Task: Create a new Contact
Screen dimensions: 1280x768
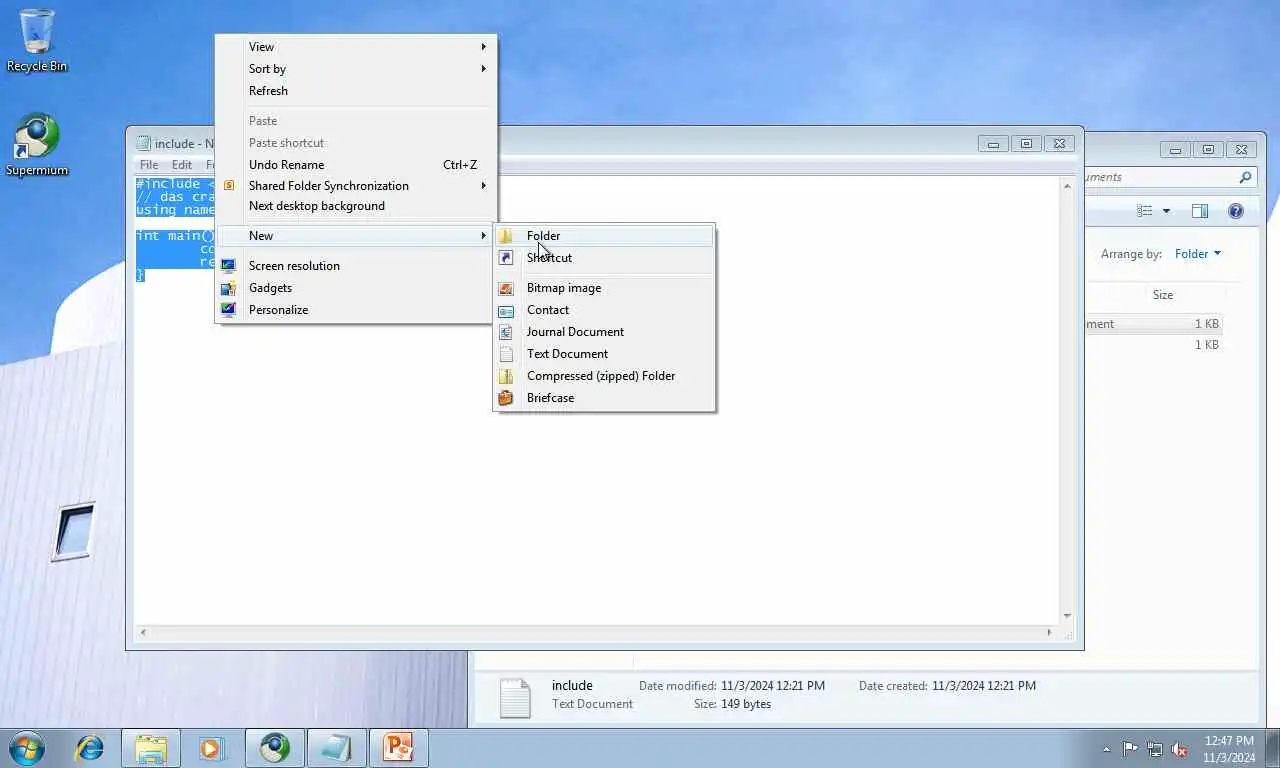Action: tap(604, 310)
